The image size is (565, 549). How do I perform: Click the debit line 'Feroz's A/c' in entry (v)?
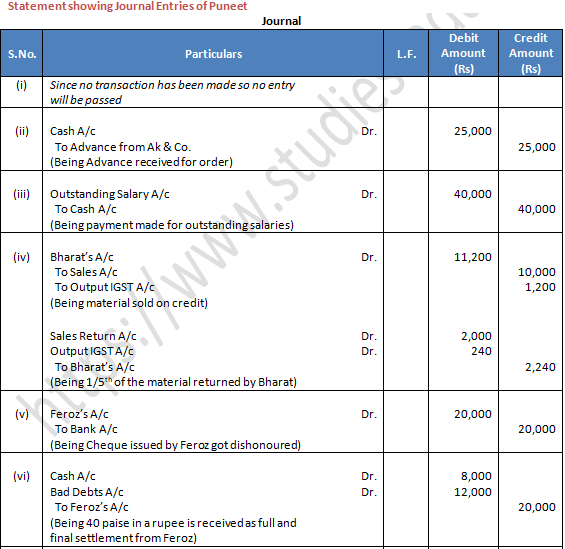(x=79, y=414)
